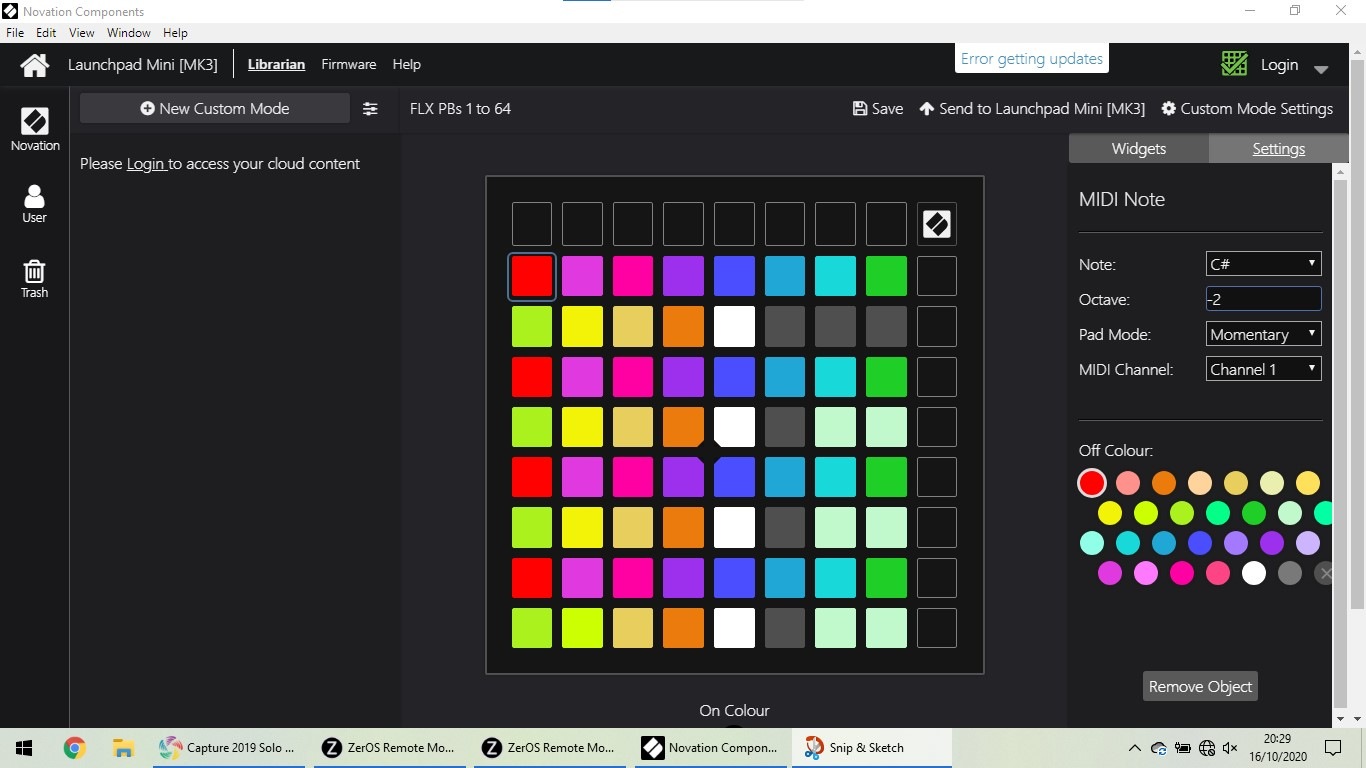1366x768 pixels.
Task: Open File Explorer from taskbar
Action: [x=123, y=748]
